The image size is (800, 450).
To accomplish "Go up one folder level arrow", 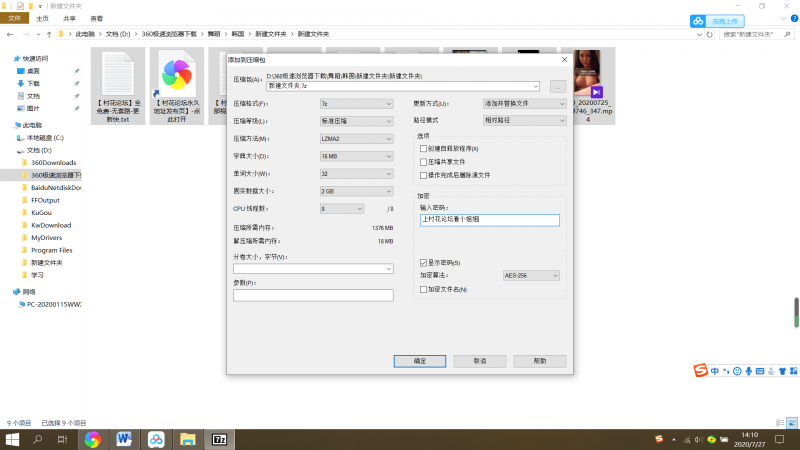I will pyautogui.click(x=47, y=35).
